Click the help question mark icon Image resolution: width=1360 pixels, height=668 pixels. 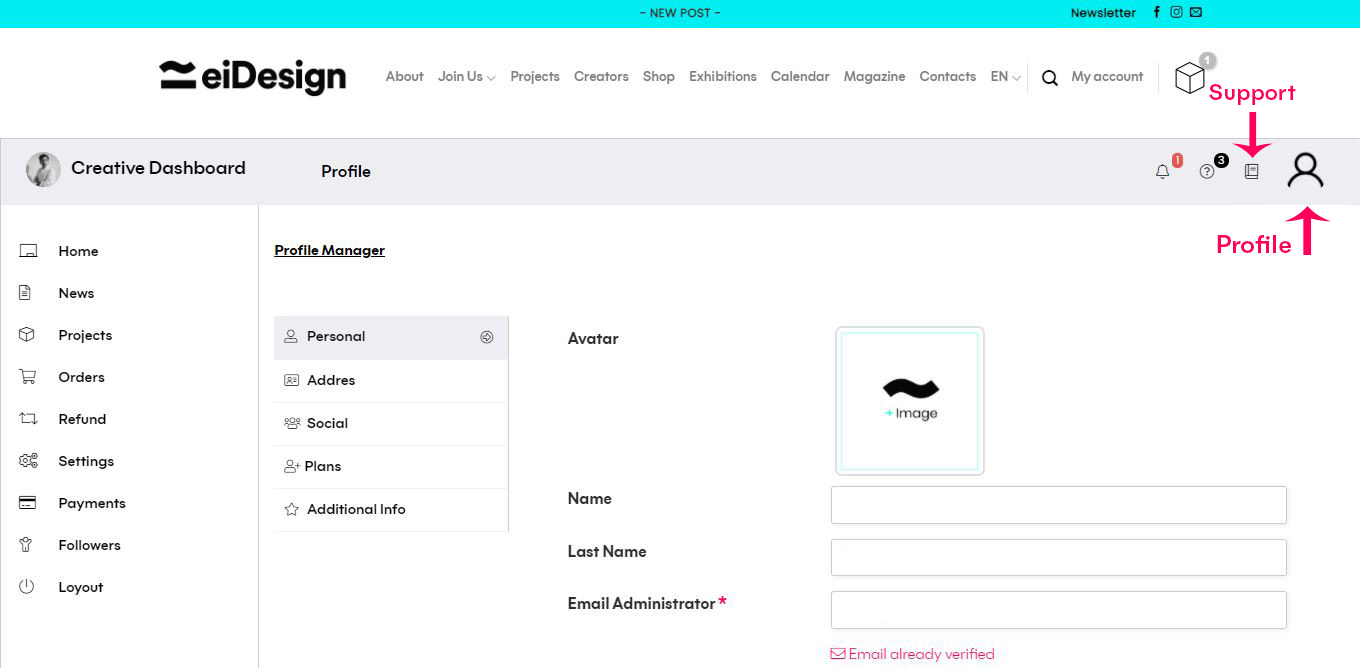pyautogui.click(x=1207, y=172)
